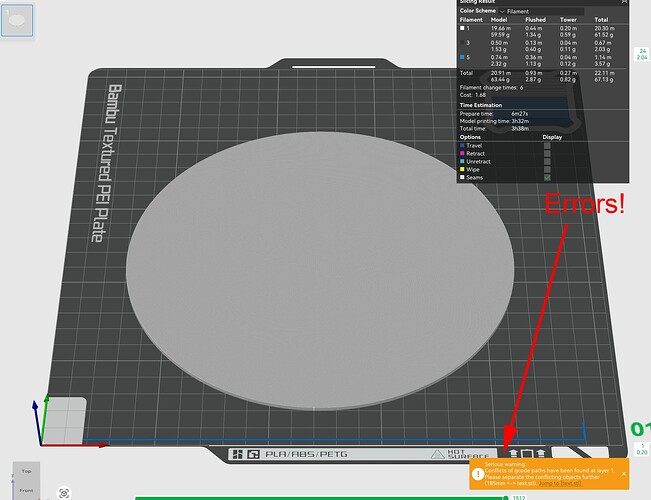651x500 pixels.
Task: Click the Seams white color swatch
Action: pyautogui.click(x=462, y=177)
